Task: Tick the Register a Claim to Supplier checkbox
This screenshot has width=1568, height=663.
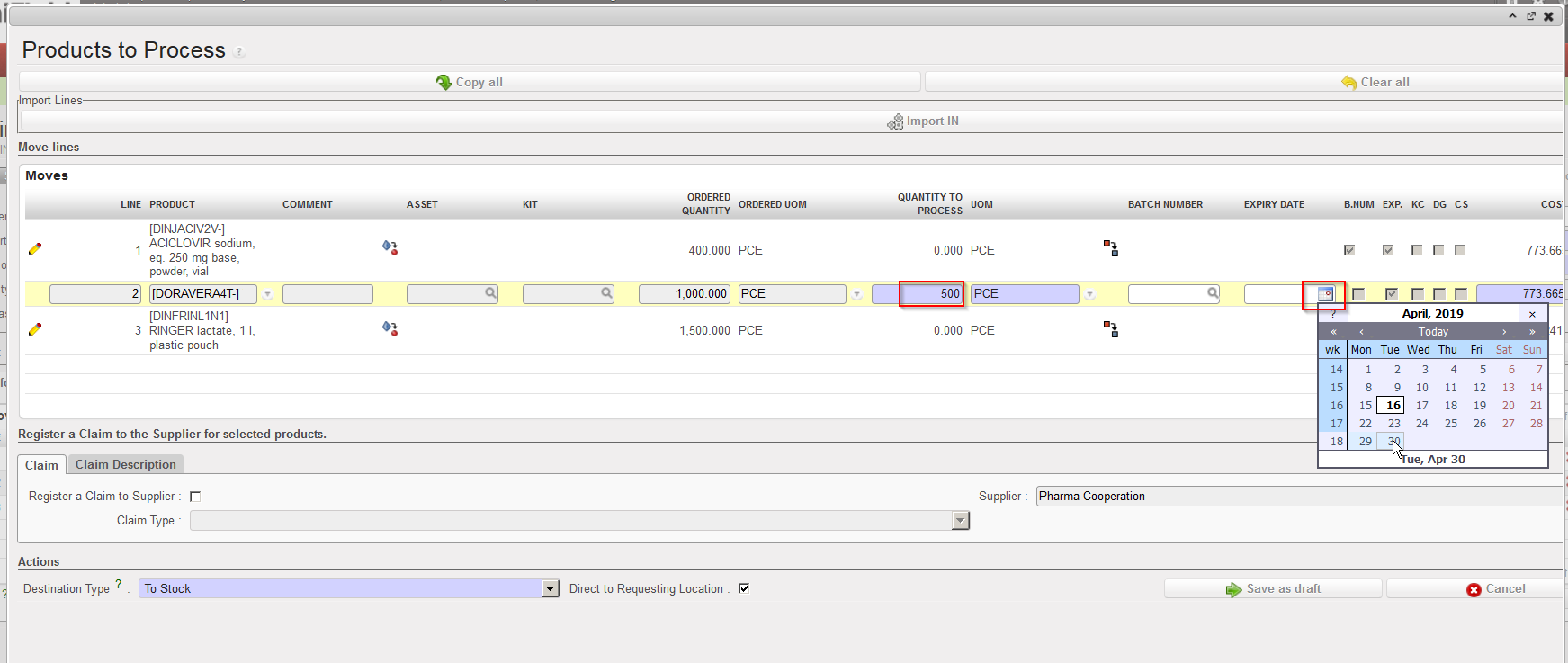Action: [x=195, y=497]
